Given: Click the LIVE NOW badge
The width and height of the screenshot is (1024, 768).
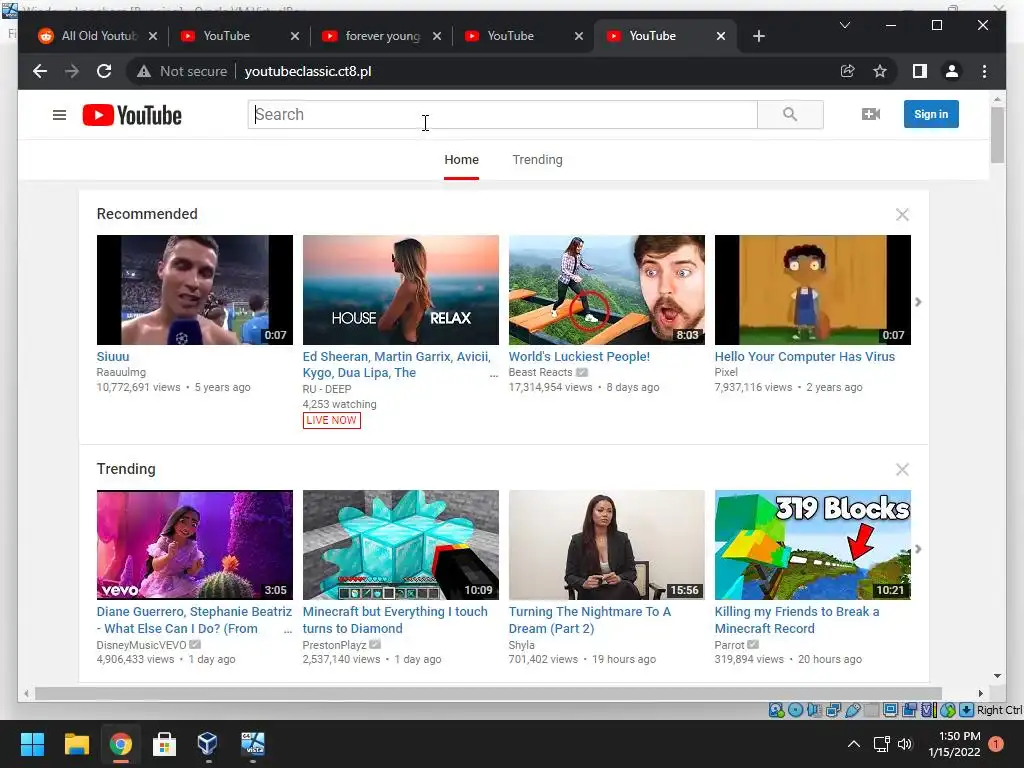Looking at the screenshot, I should point(332,420).
